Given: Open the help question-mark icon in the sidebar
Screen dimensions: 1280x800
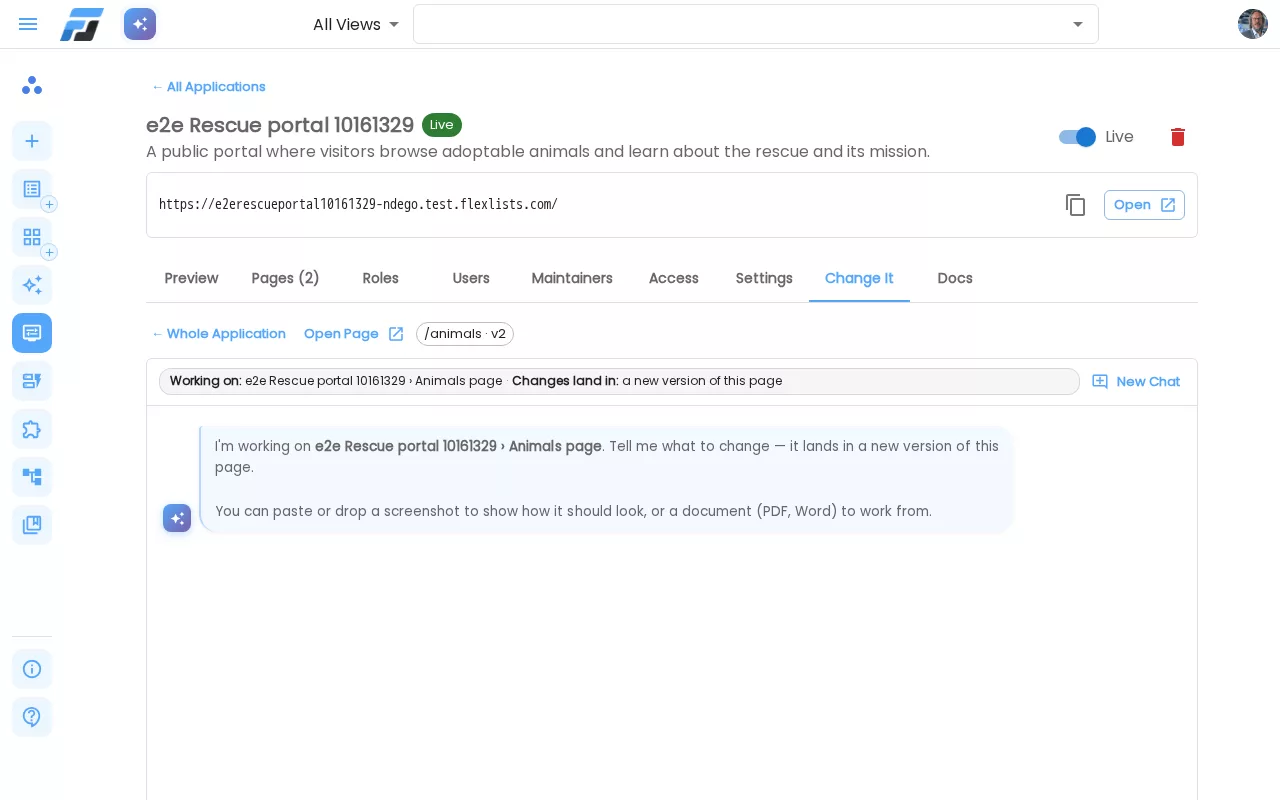Looking at the screenshot, I should [x=32, y=717].
